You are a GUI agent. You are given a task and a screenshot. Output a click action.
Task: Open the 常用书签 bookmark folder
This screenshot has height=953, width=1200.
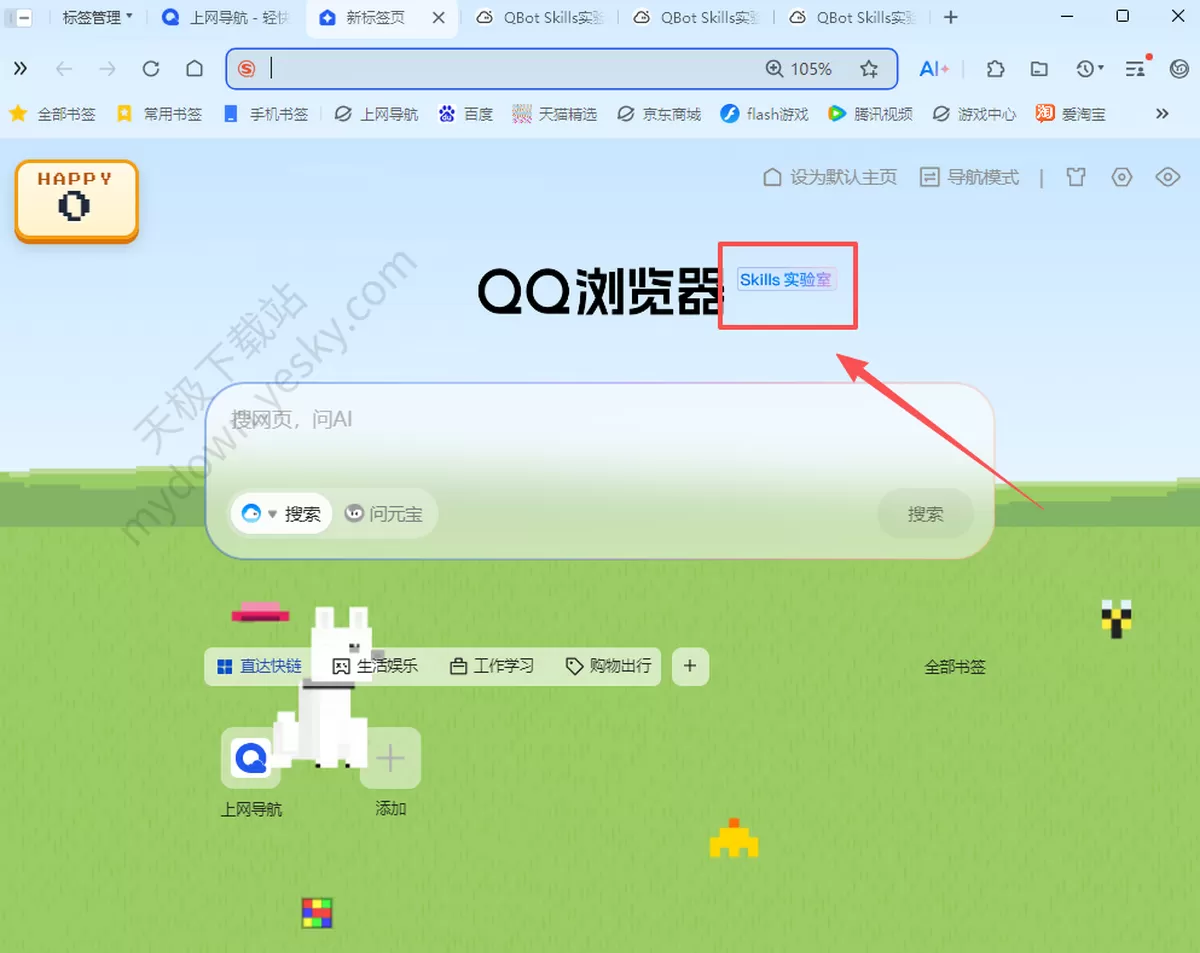159,114
